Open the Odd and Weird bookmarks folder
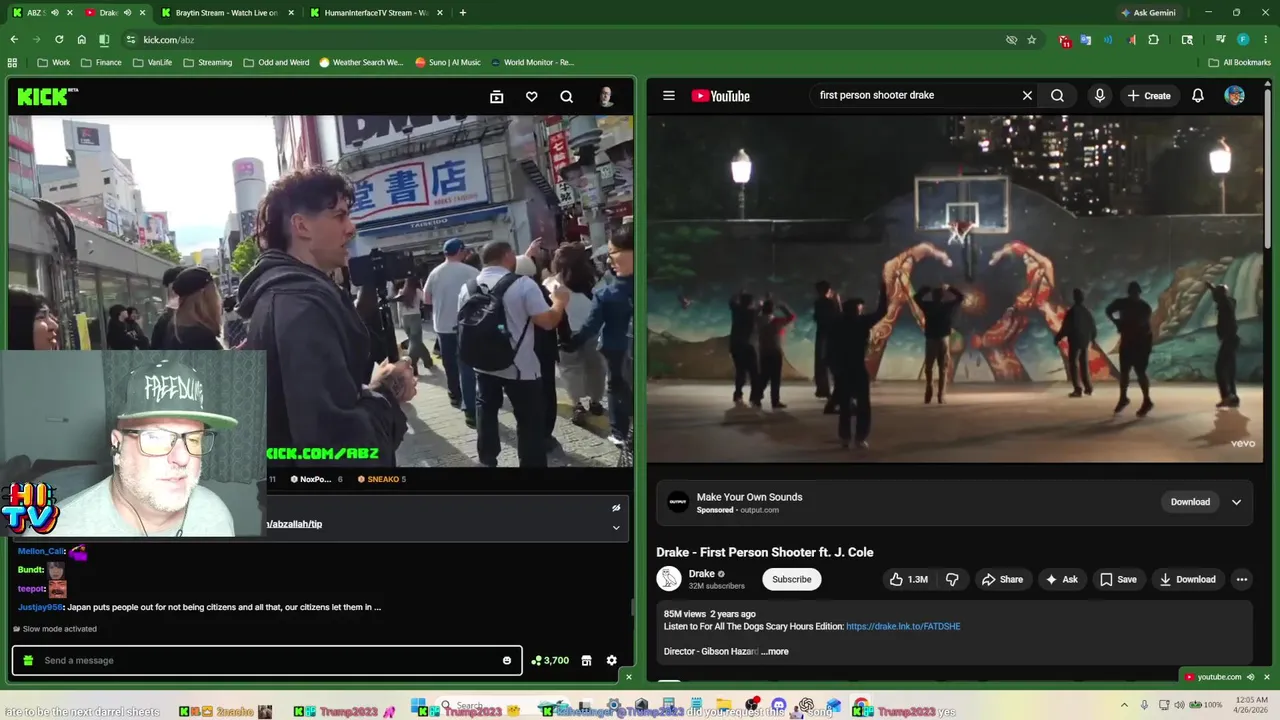1280x720 pixels. 277,62
